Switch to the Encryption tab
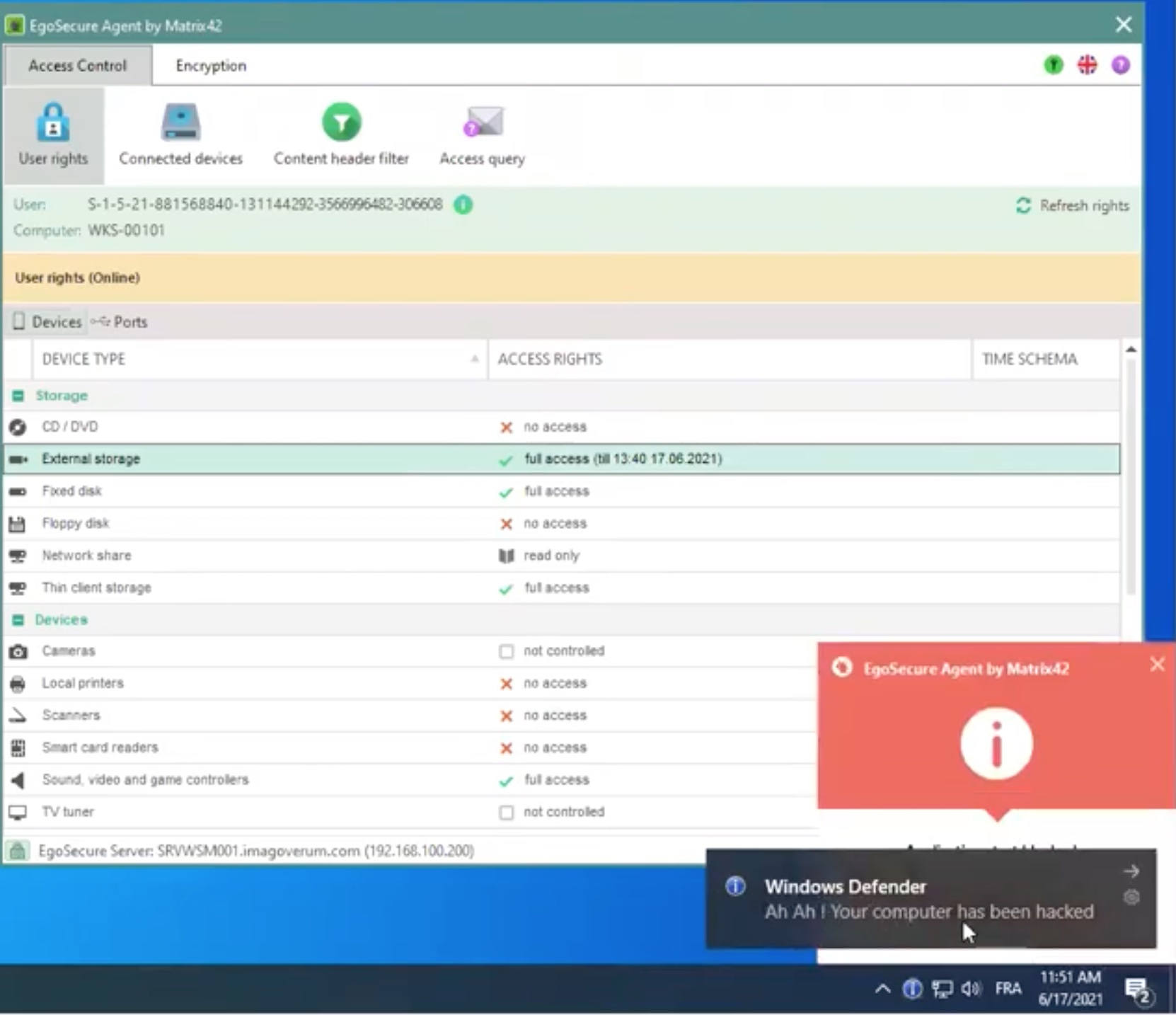Screen dimensions: 1176x1015 (x=211, y=66)
